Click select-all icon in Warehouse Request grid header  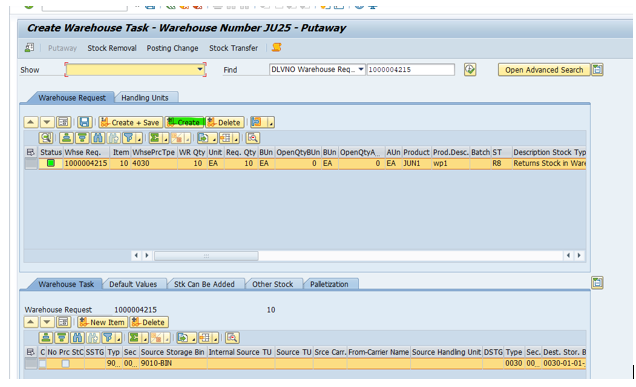click(31, 152)
